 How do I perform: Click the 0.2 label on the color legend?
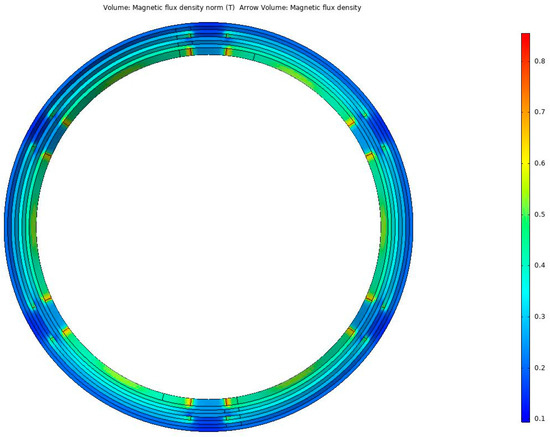(539, 368)
